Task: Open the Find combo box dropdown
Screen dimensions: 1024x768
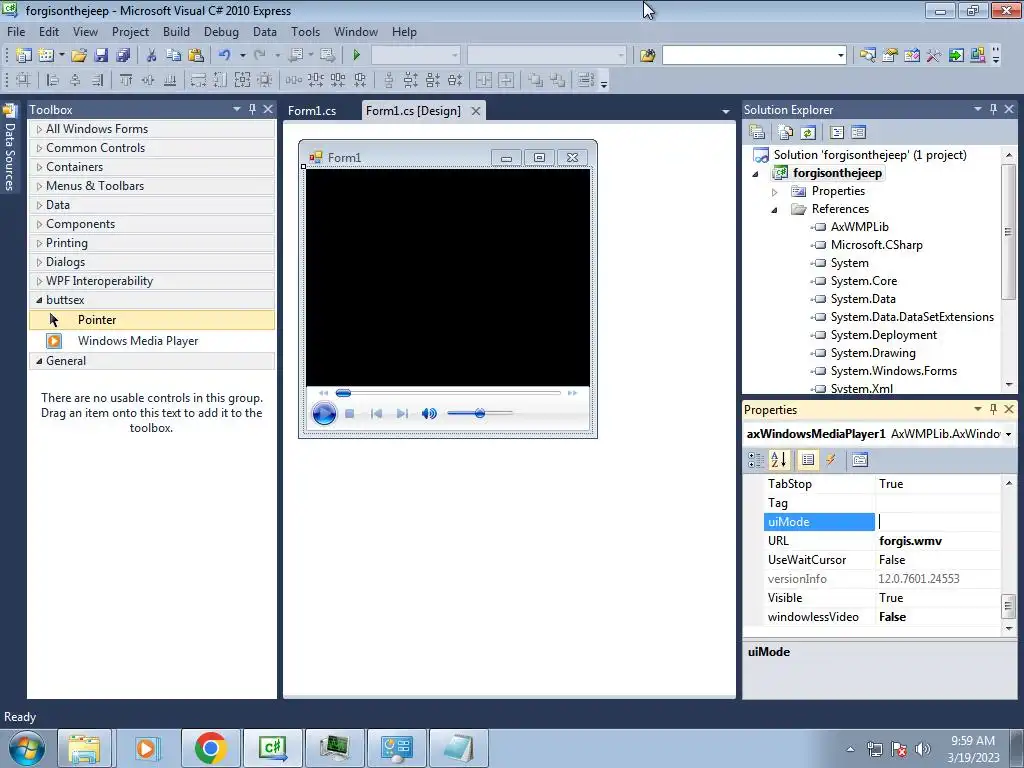Action: click(840, 56)
